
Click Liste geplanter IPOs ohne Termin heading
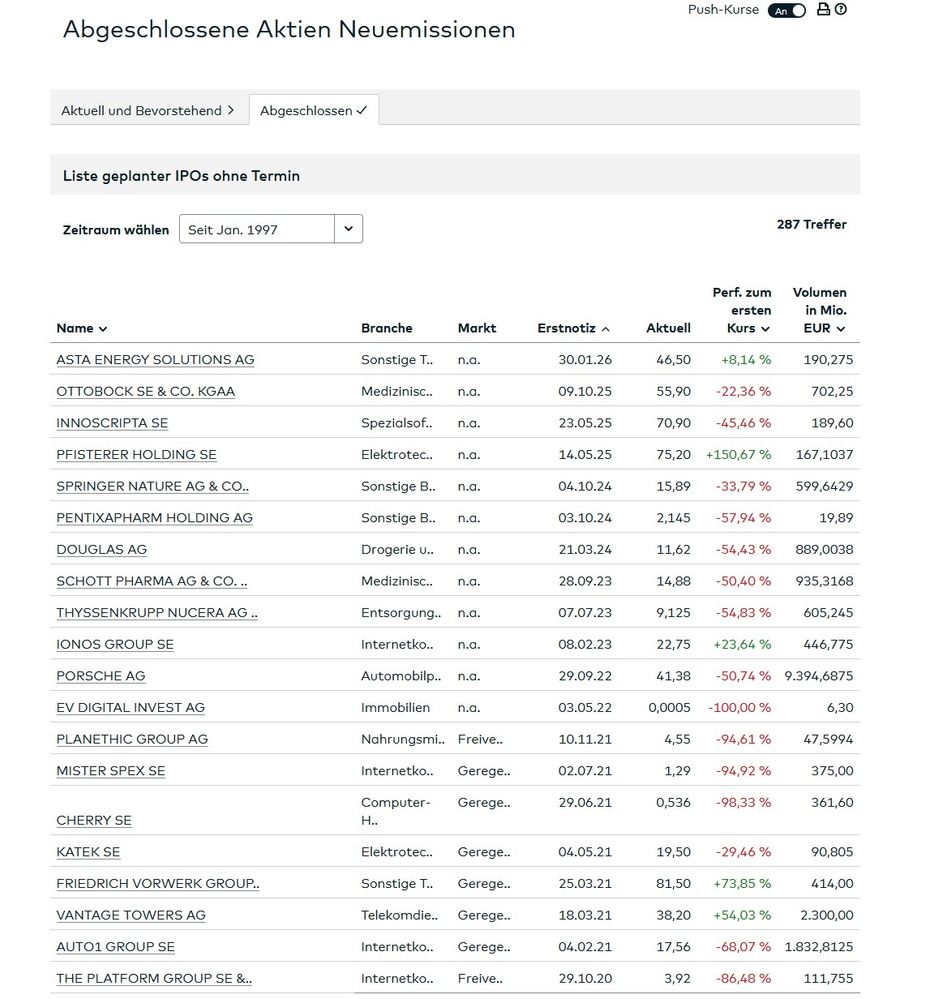coord(181,176)
